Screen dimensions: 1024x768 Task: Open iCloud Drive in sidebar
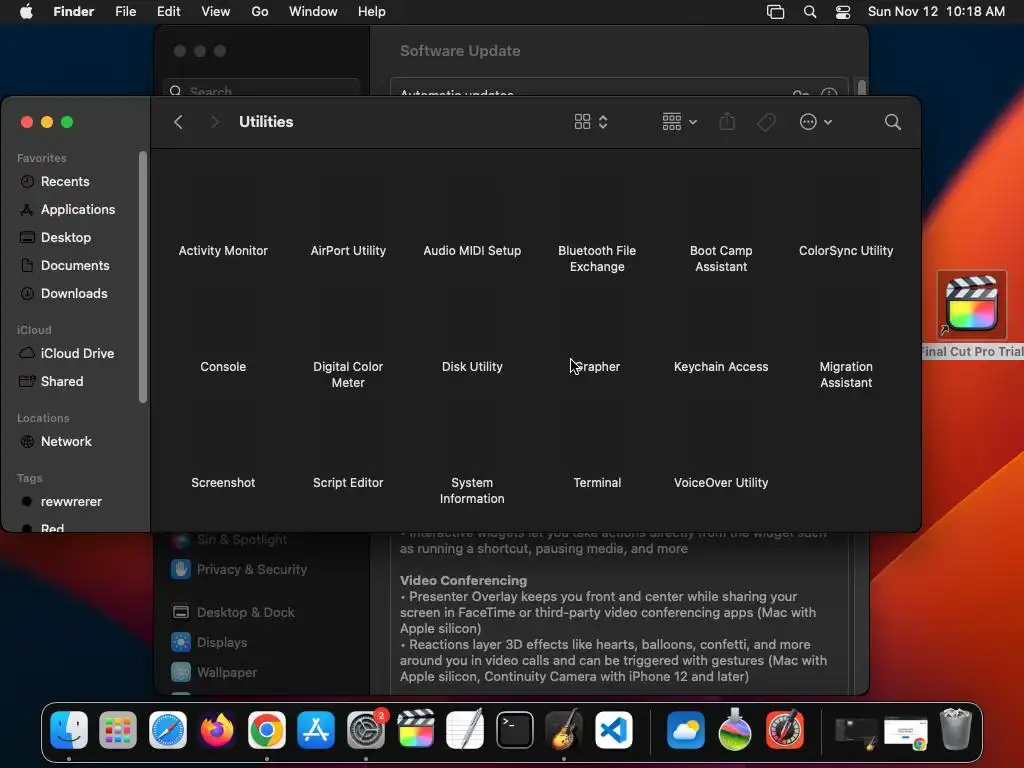[x=77, y=353]
